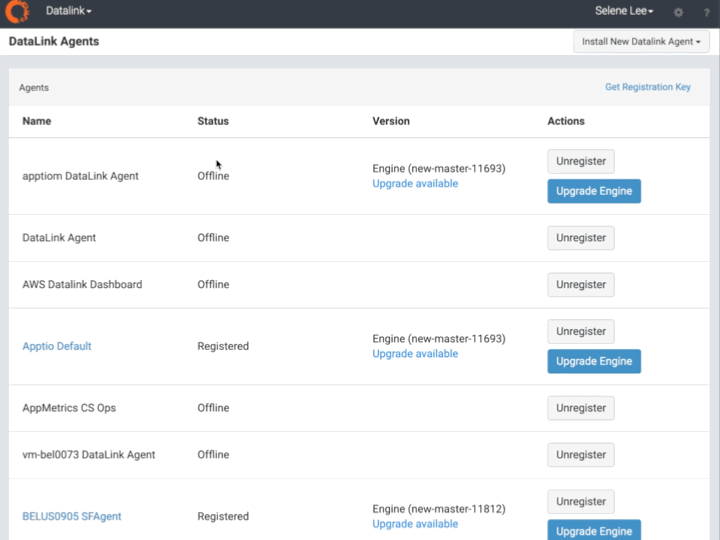Image resolution: width=720 pixels, height=540 pixels.
Task: Click Registered status of BELUS0905 SFAgent
Action: pyautogui.click(x=223, y=517)
